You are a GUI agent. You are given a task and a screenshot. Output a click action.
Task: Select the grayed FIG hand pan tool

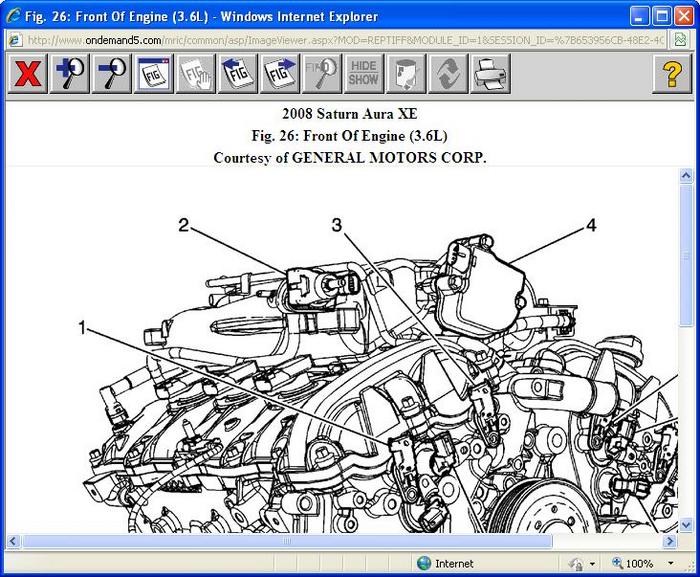pos(196,74)
